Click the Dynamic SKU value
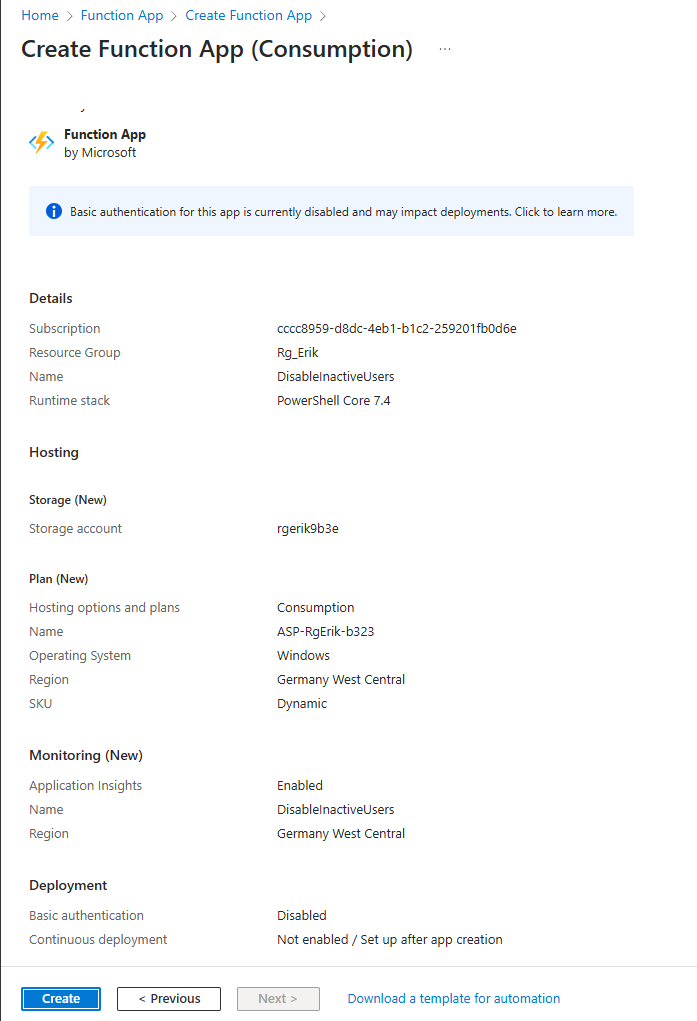 (301, 704)
